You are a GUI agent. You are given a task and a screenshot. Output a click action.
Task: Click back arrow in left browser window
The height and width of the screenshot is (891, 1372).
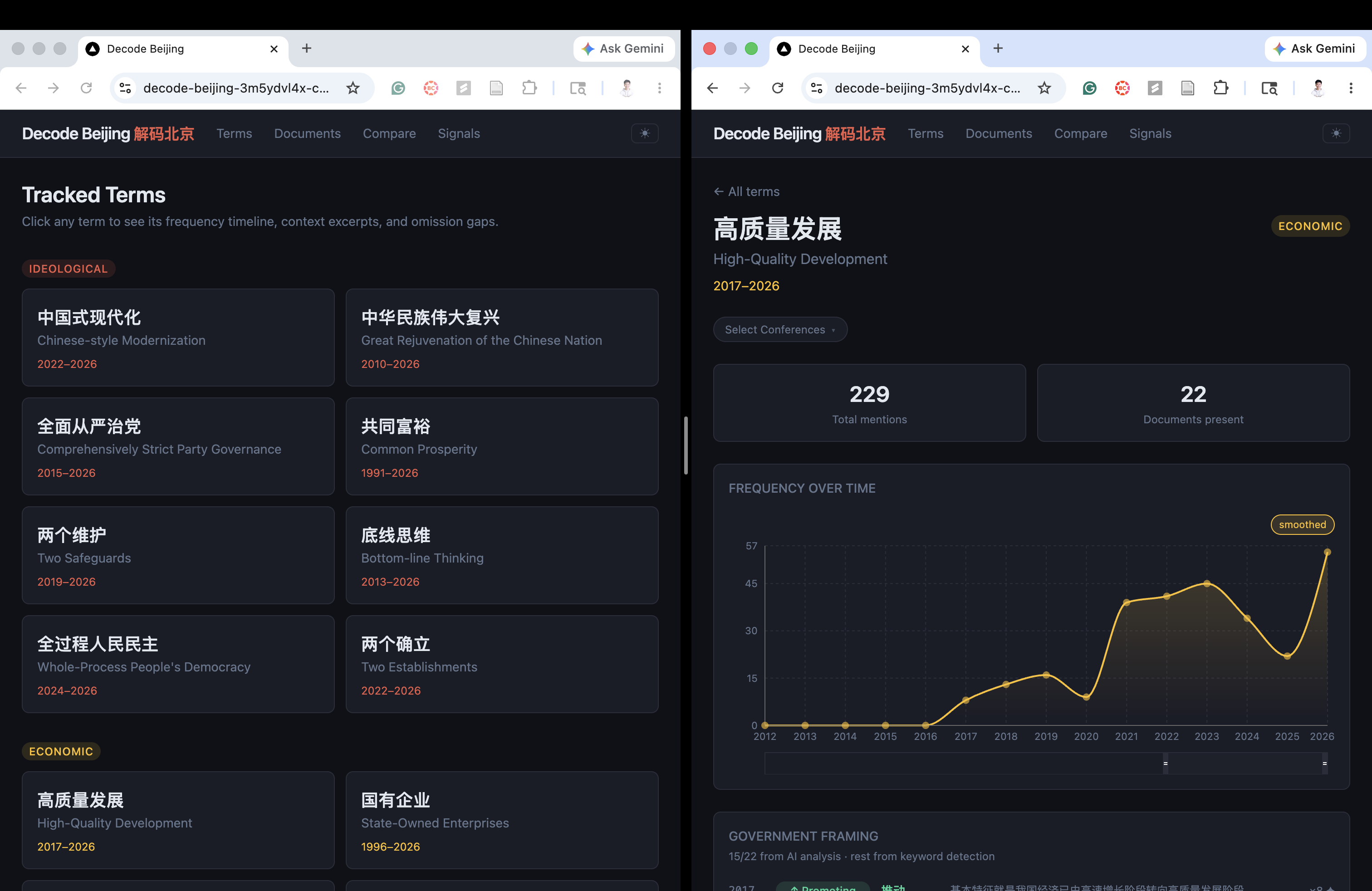pos(21,88)
